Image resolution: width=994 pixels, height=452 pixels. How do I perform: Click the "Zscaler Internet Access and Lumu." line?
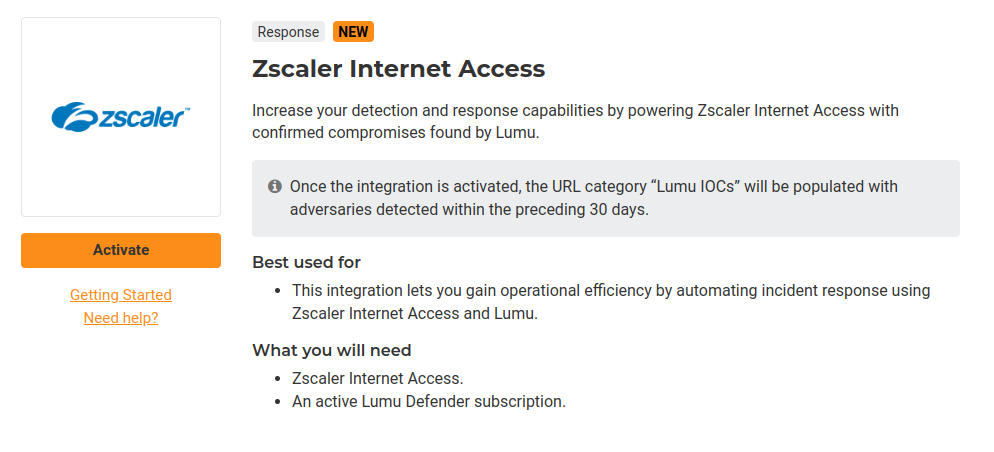(414, 313)
